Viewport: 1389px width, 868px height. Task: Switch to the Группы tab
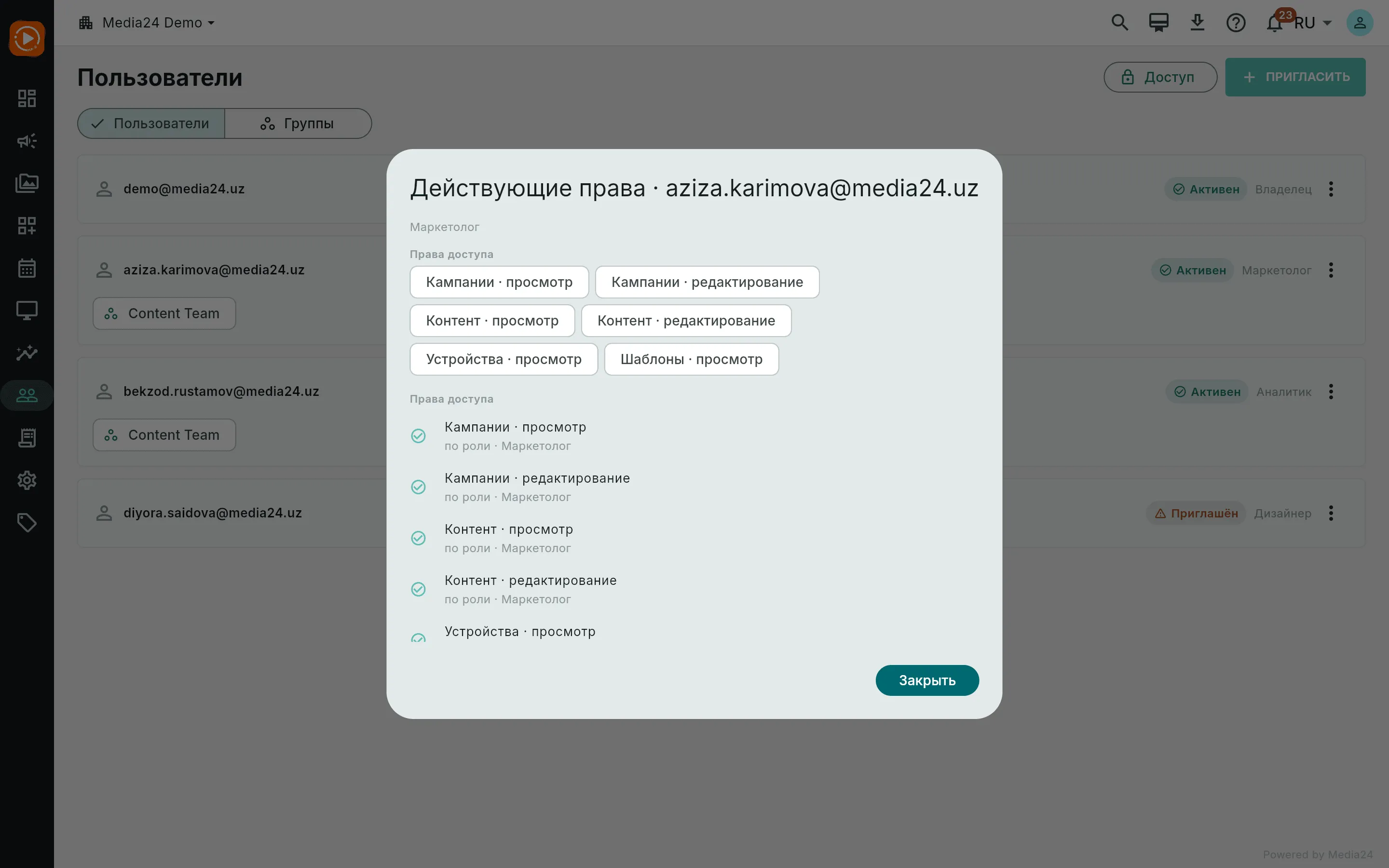[x=298, y=123]
